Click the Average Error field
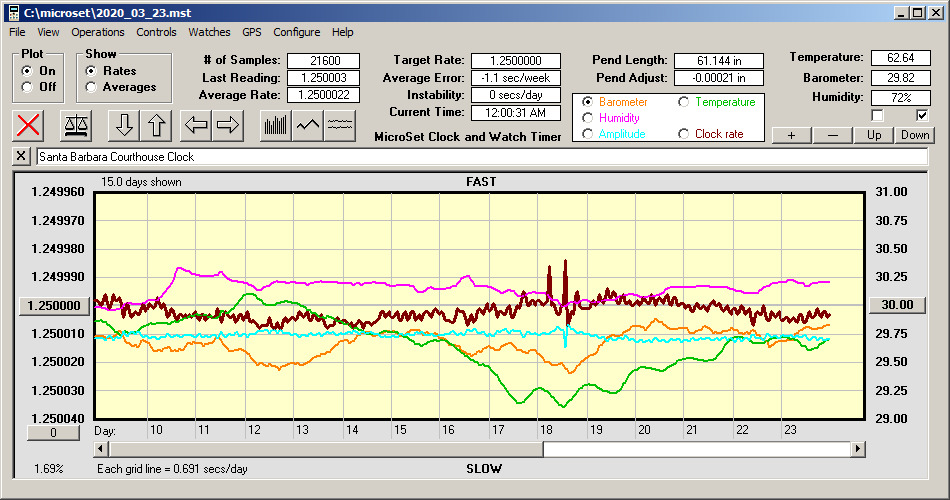 point(516,78)
